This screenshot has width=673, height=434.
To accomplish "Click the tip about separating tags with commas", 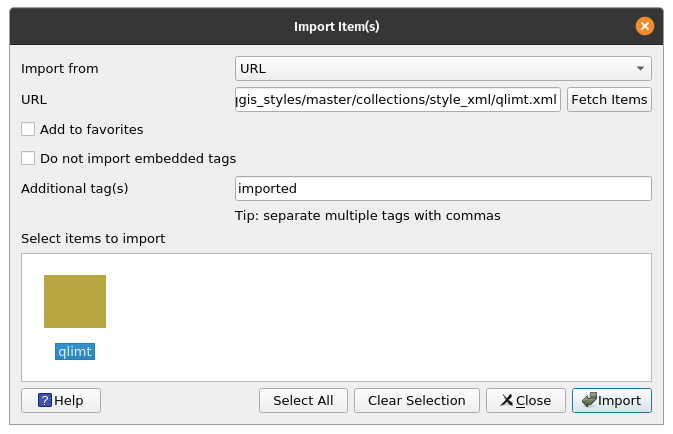I will coord(368,215).
